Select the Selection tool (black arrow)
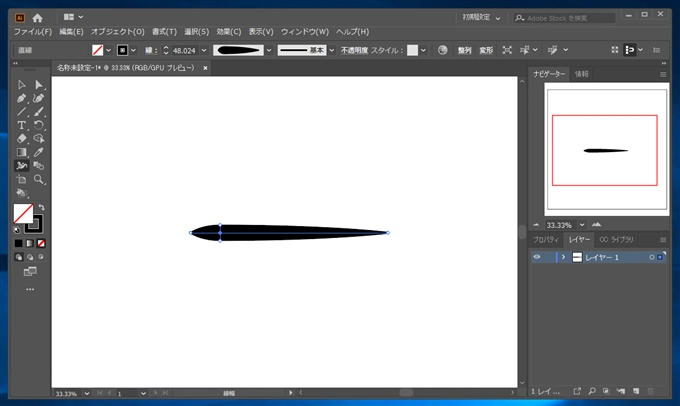This screenshot has width=680, height=406. 21,85
